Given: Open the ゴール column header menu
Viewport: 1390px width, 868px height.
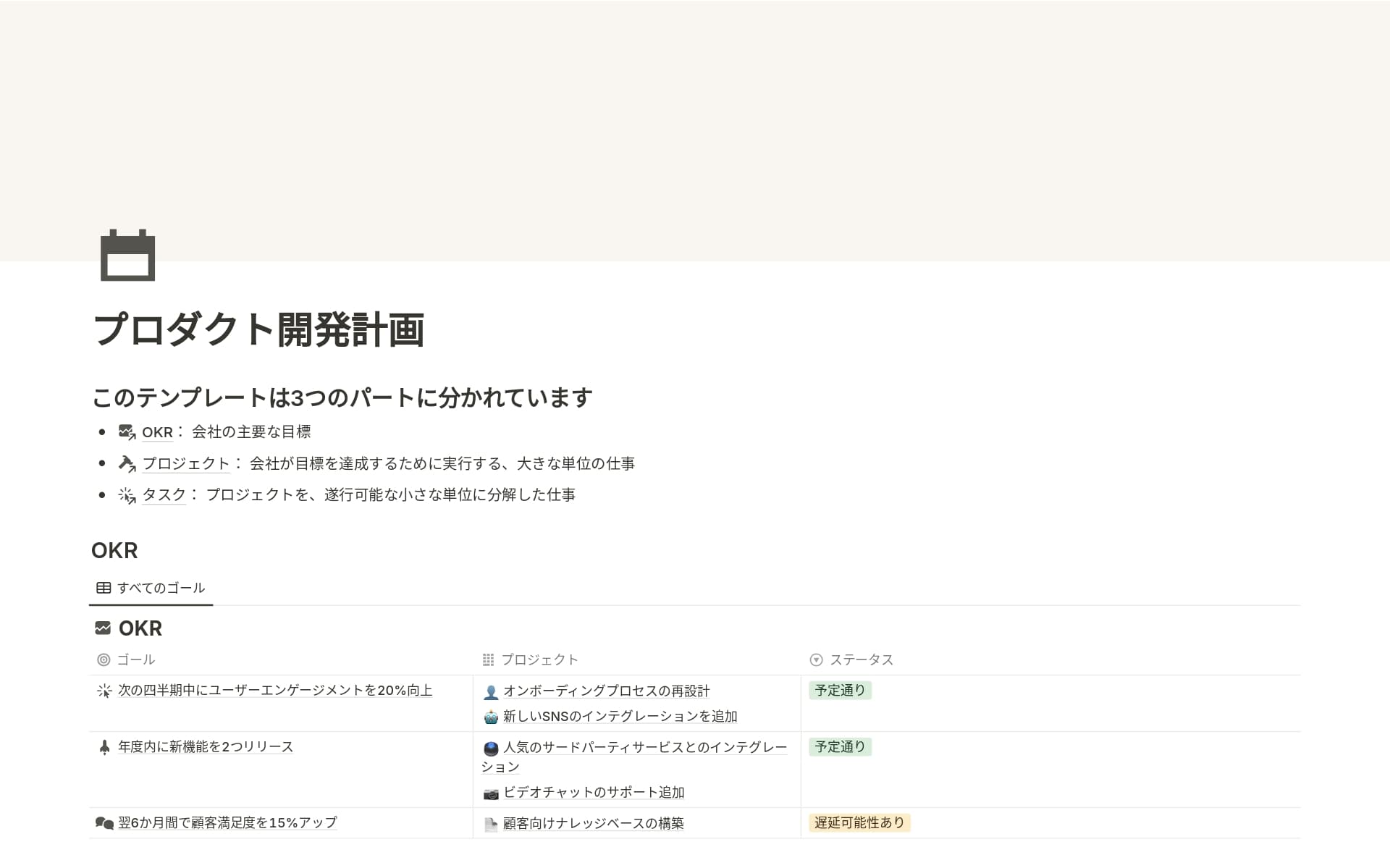Looking at the screenshot, I should coord(135,660).
